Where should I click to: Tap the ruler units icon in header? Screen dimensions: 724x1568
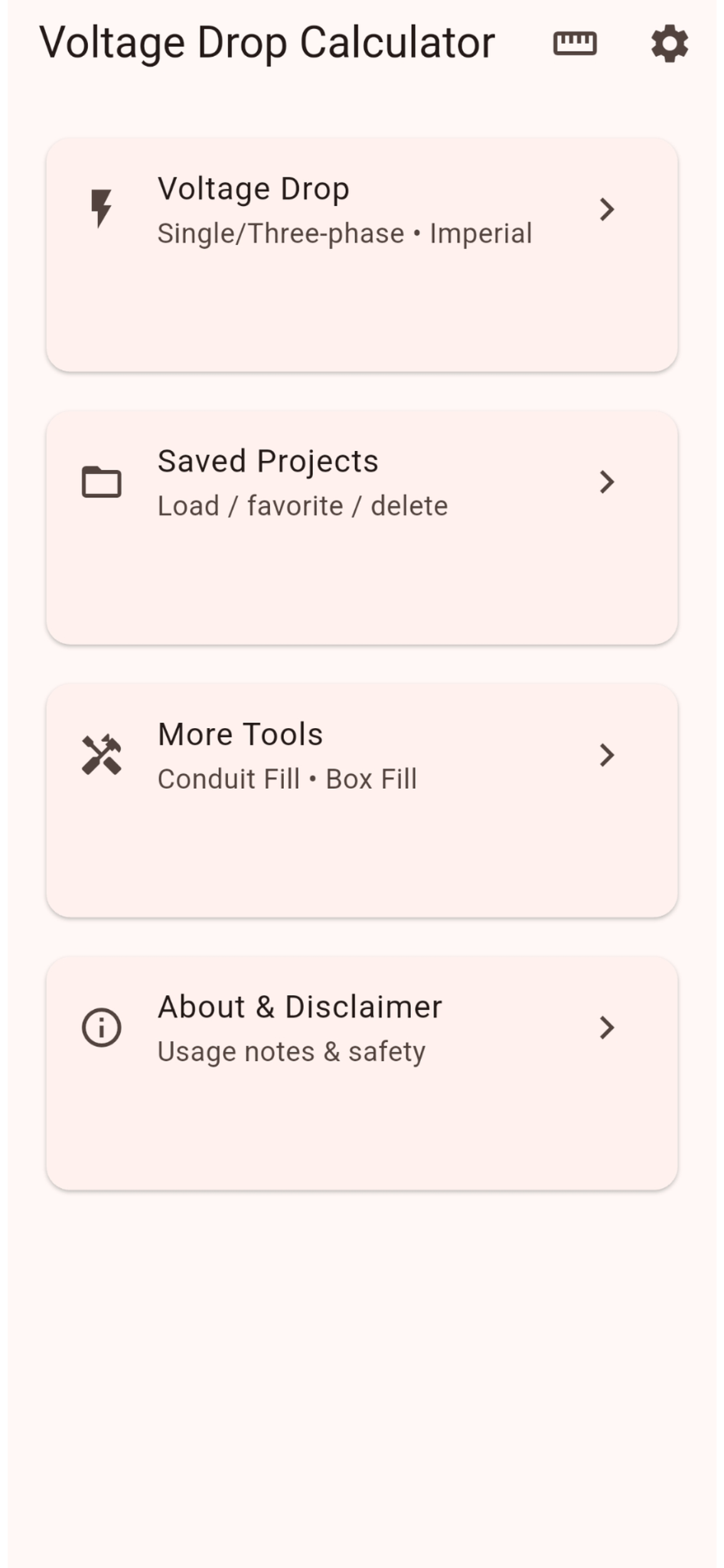[575, 44]
